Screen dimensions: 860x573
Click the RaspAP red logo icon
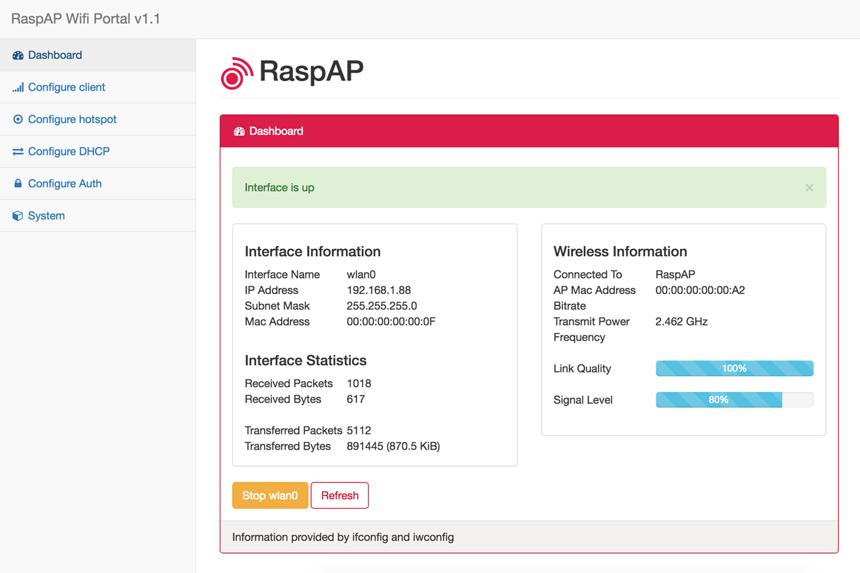pos(237,73)
